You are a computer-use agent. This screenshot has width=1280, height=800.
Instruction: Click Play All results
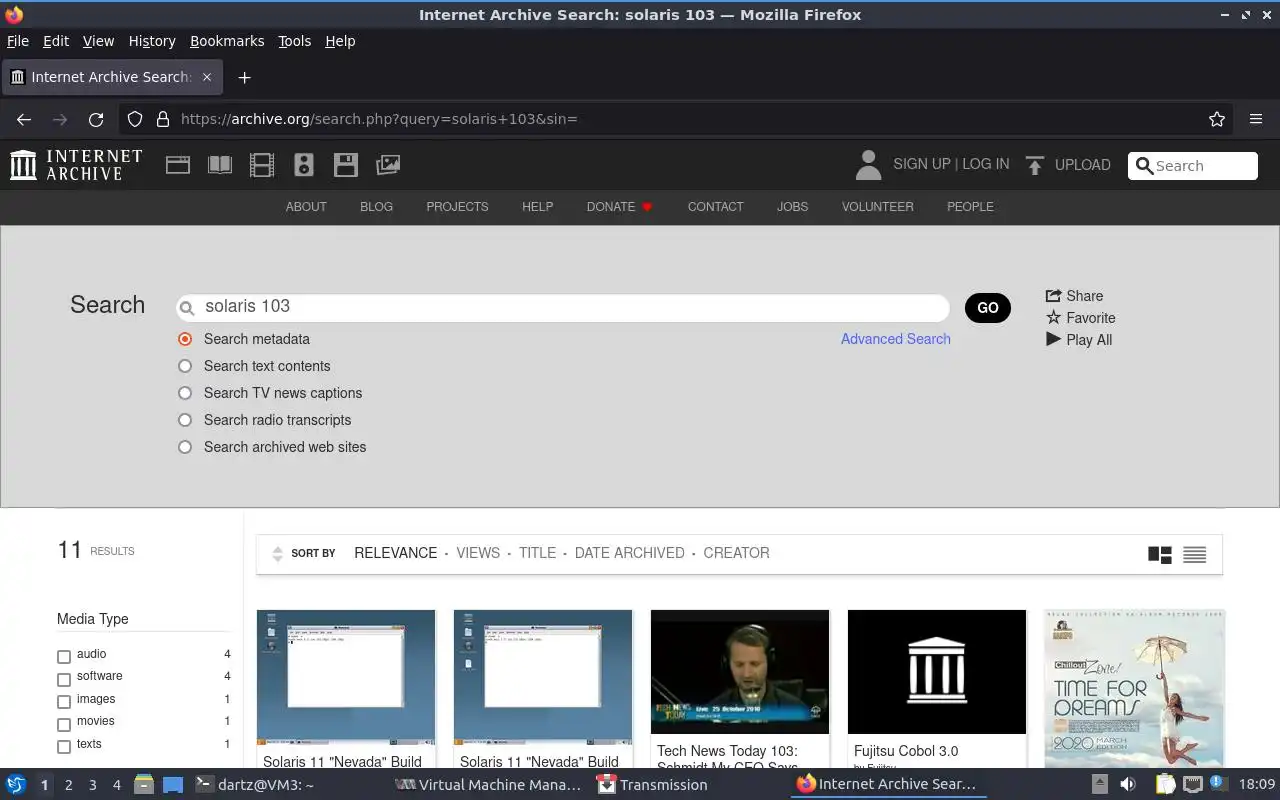point(1079,340)
